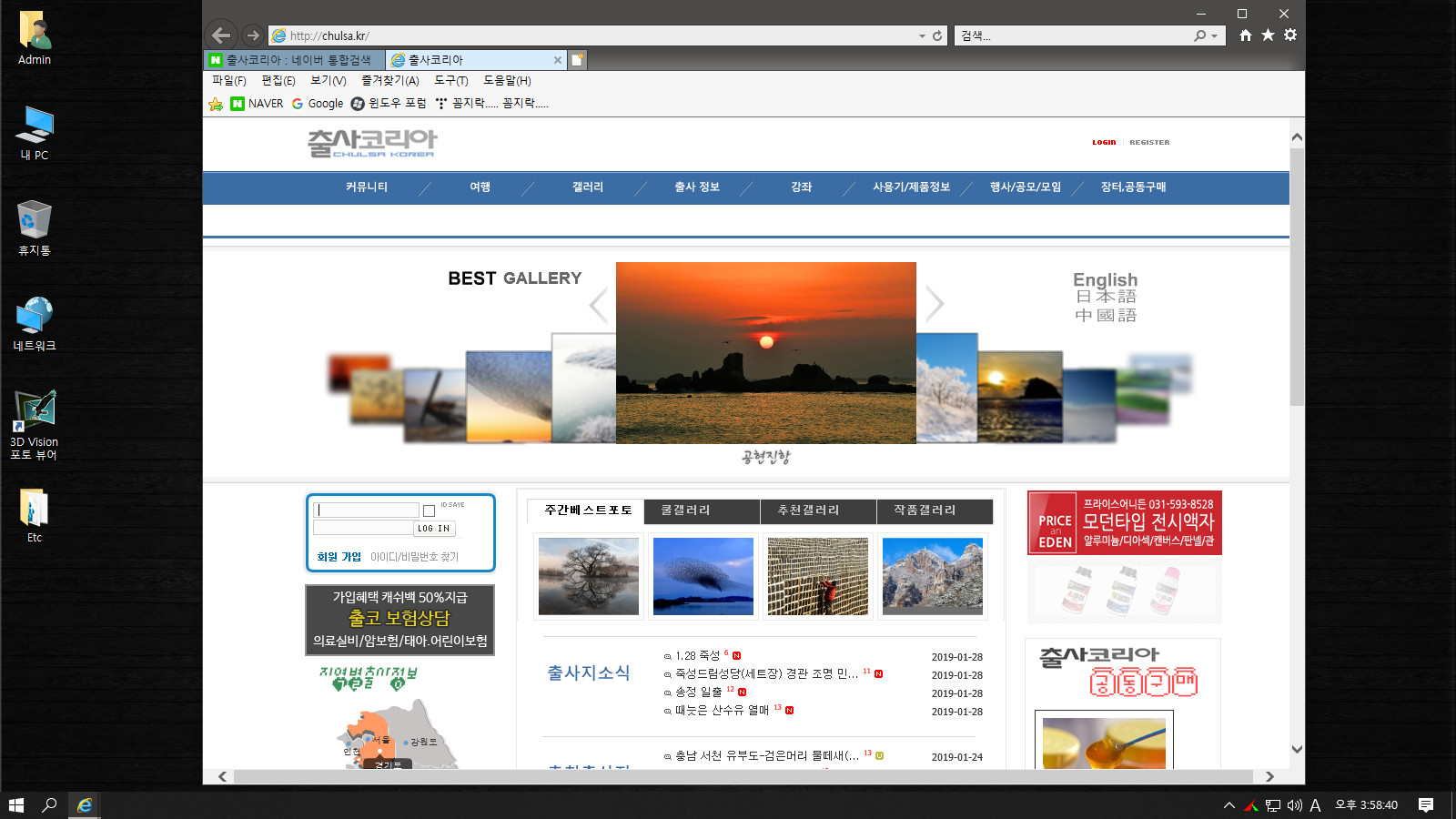Click the browser forward arrow
Image resolution: width=1456 pixels, height=819 pixels.
coord(253,35)
